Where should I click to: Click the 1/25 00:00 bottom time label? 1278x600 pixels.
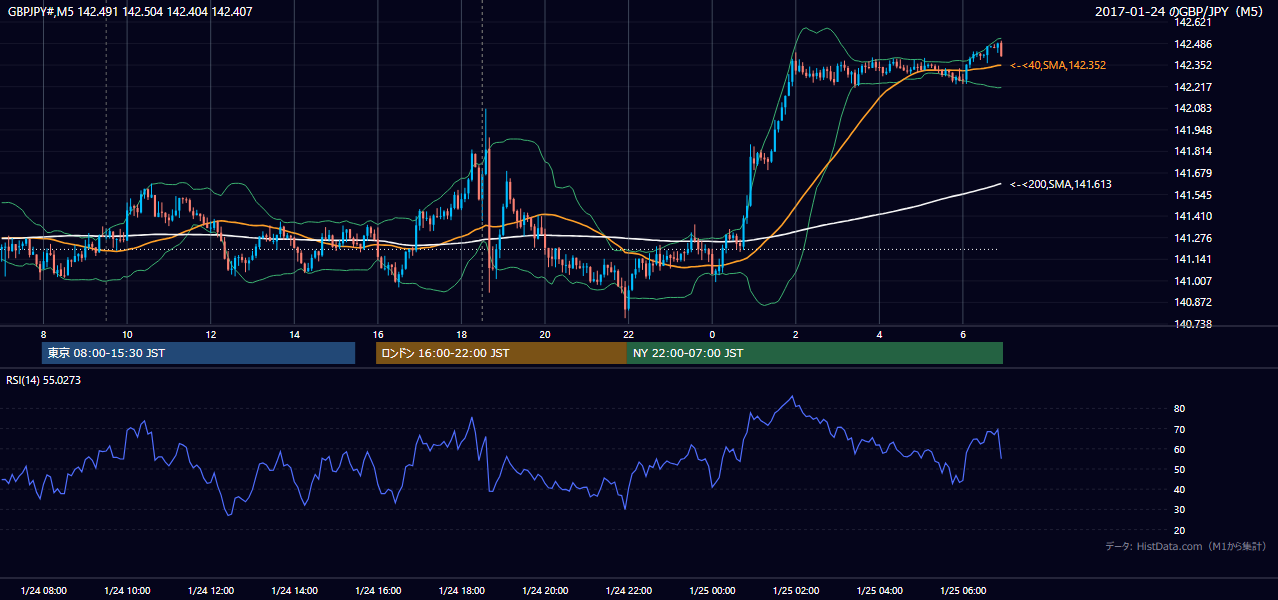(712, 591)
